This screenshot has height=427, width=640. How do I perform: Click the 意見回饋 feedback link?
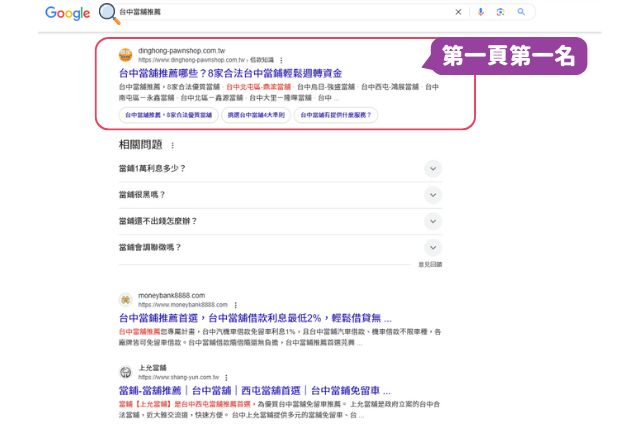[430, 265]
